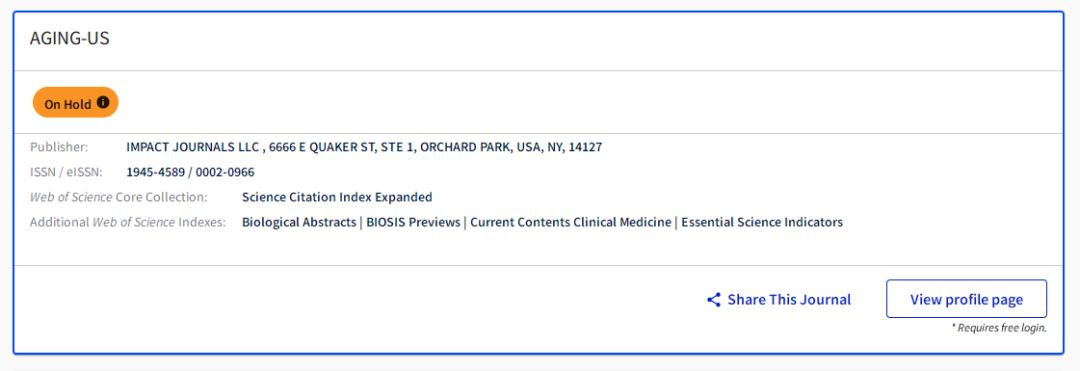Click the orange On Hold badge
The width and height of the screenshot is (1080, 371).
(x=76, y=103)
